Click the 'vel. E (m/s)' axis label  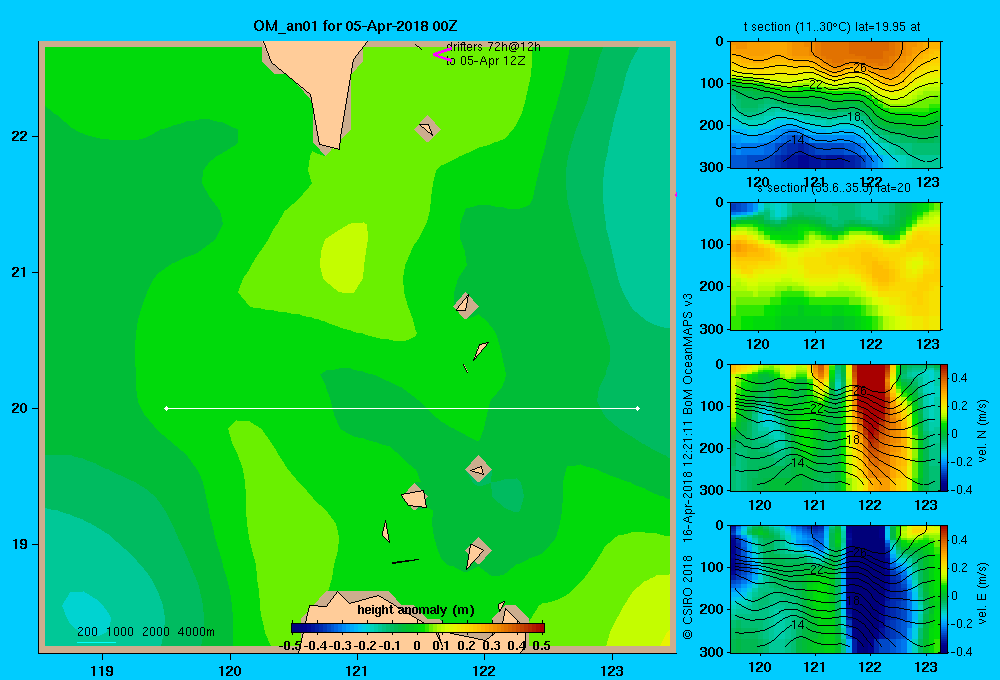coord(982,593)
